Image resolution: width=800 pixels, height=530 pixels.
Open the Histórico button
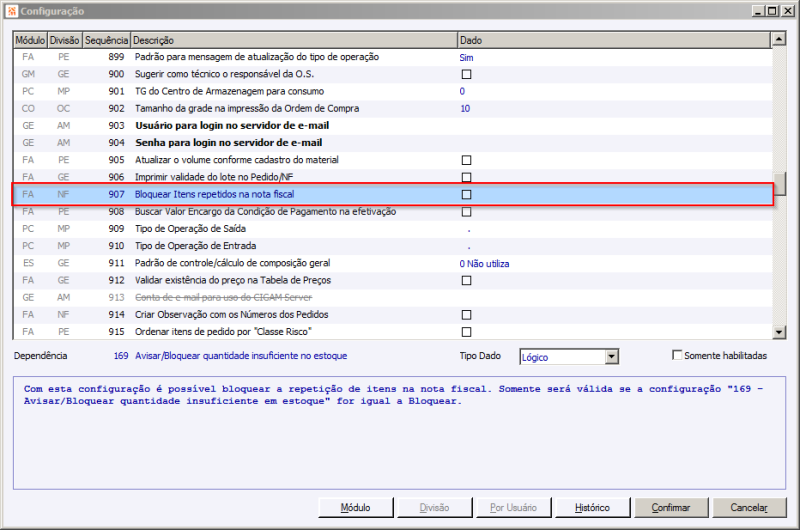click(x=592, y=508)
